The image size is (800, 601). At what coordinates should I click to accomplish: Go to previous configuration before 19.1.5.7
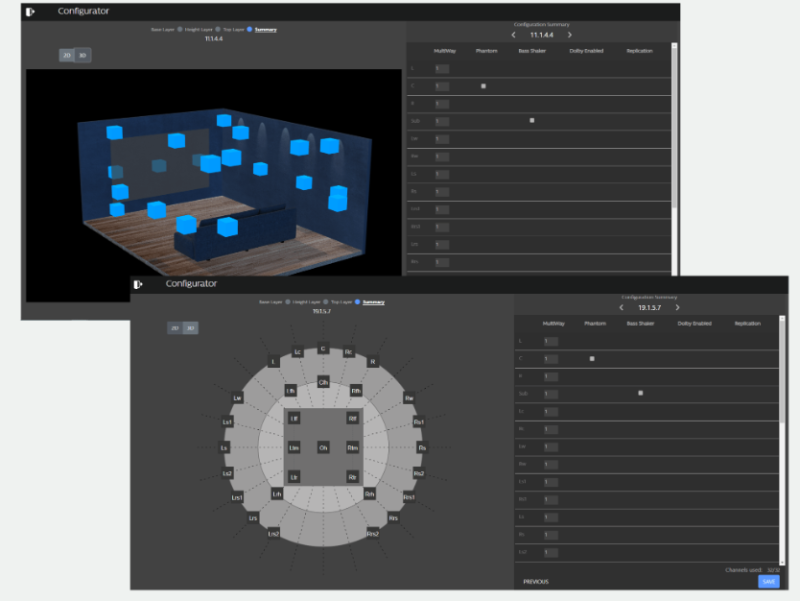(x=621, y=308)
